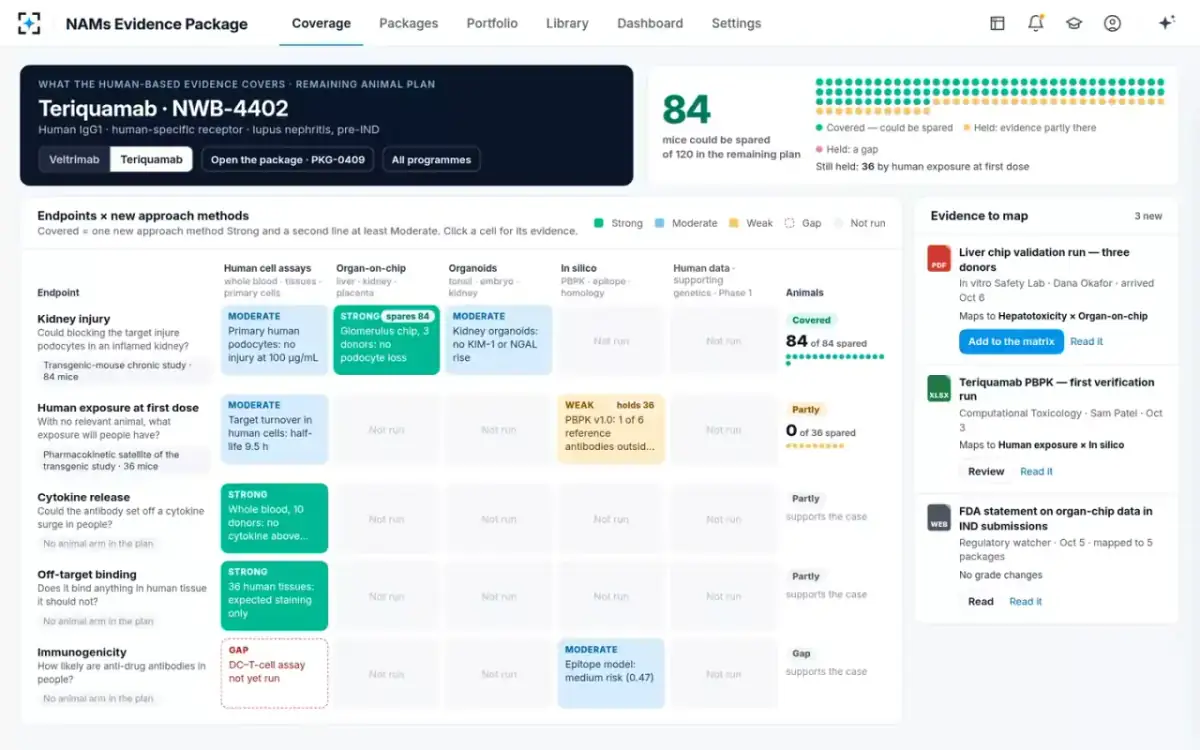Open the Moderate Target turnover cell
This screenshot has height=750, width=1200.
coord(274,429)
